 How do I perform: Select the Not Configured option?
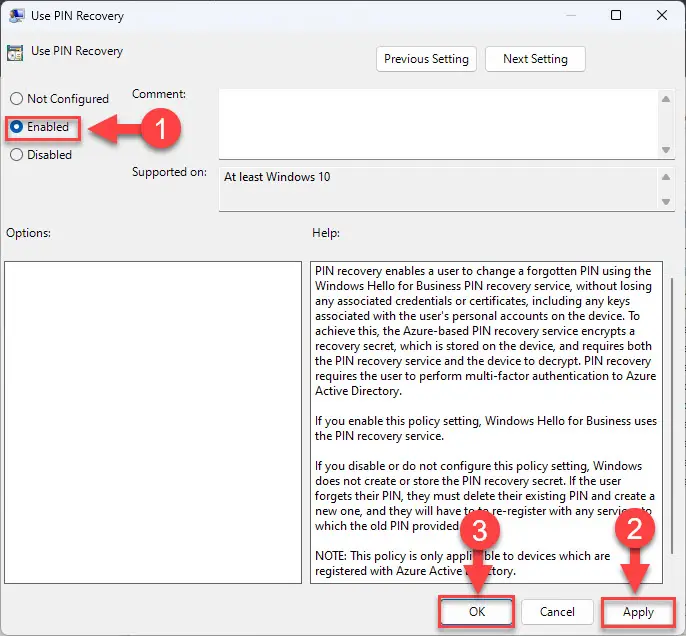17,99
